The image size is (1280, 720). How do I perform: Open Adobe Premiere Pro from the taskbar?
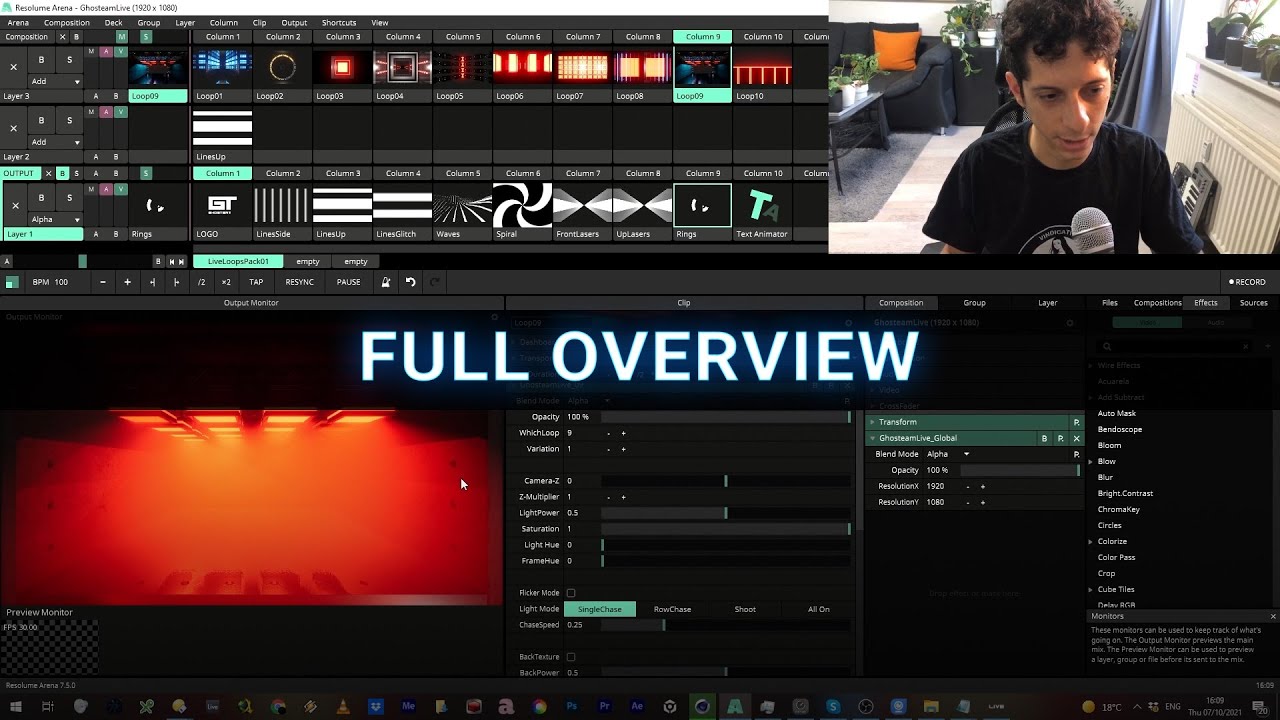coord(604,706)
